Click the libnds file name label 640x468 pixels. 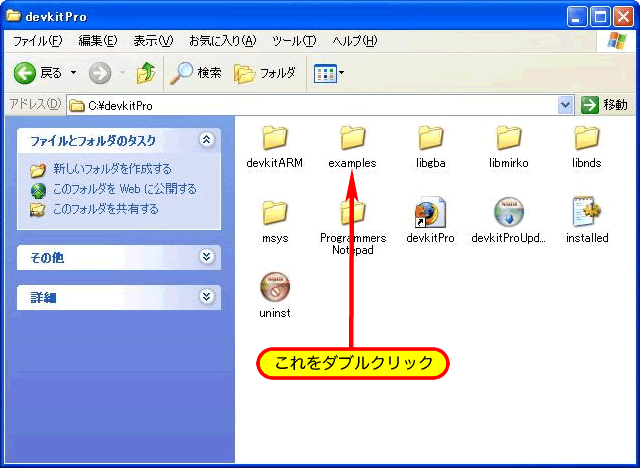(587, 163)
